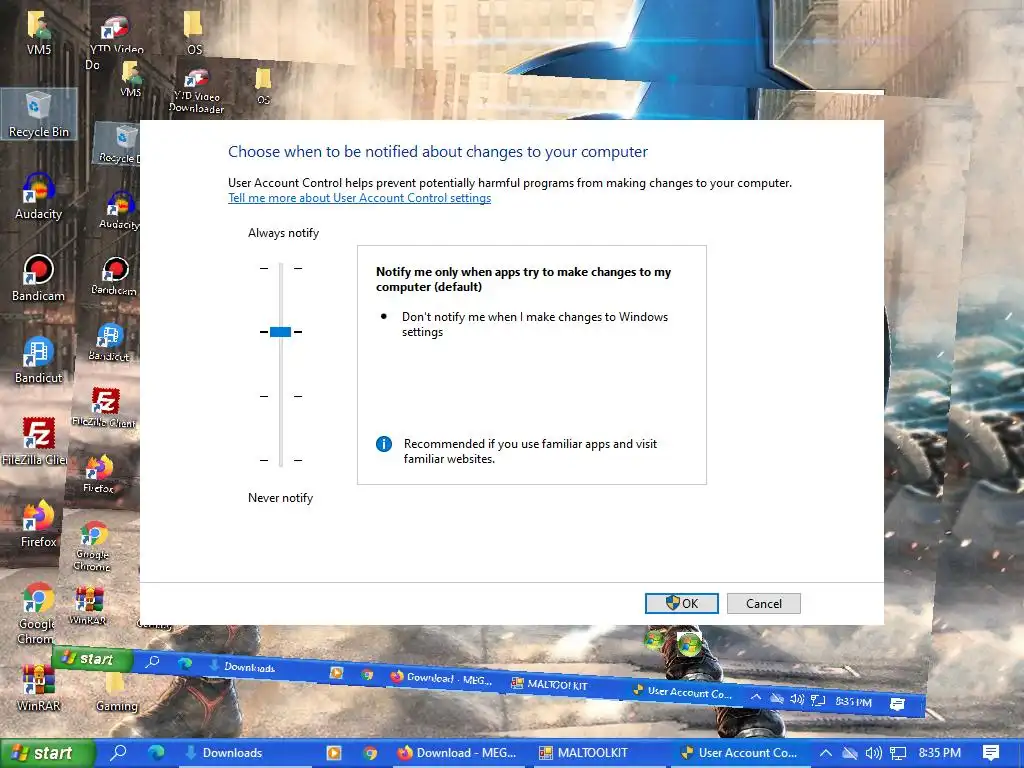Open the Google Chrome shortcut in leftmost column
This screenshot has width=1024, height=768.
click(38, 613)
